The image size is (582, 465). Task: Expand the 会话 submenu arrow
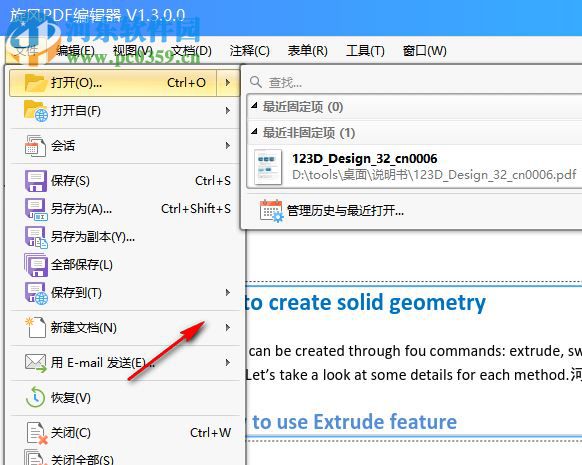pyautogui.click(x=228, y=145)
